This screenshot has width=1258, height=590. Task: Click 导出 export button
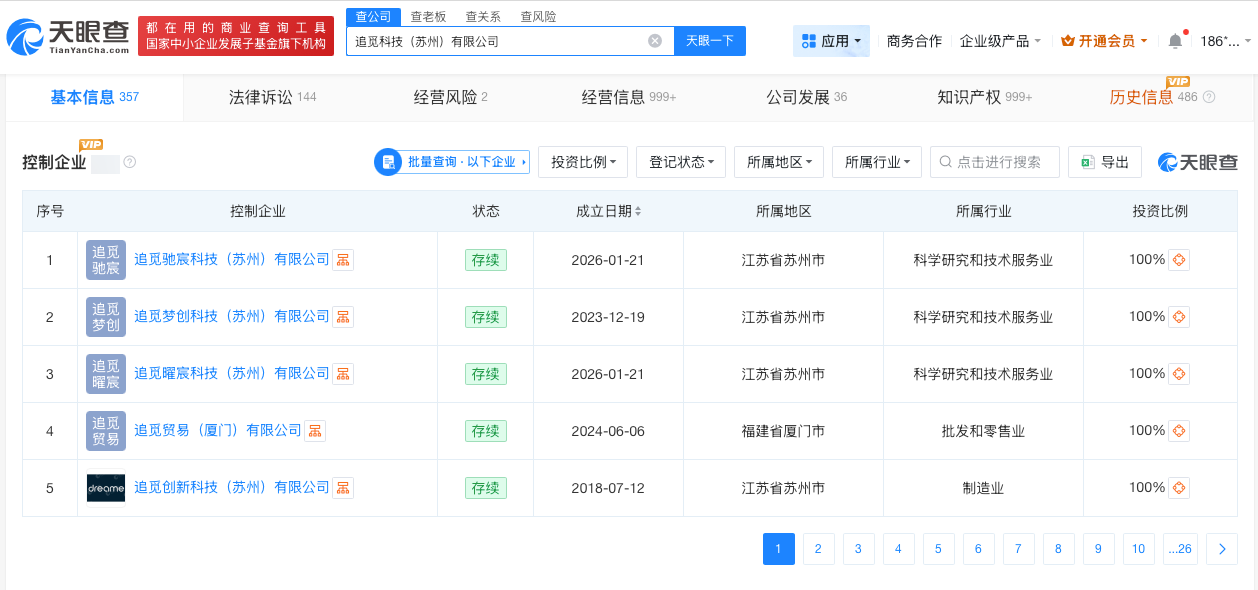coord(1105,162)
